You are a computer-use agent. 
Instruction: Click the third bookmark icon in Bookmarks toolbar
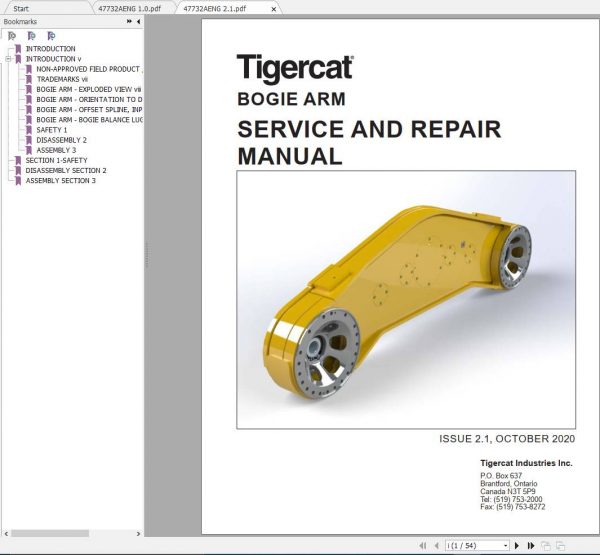[x=51, y=36]
